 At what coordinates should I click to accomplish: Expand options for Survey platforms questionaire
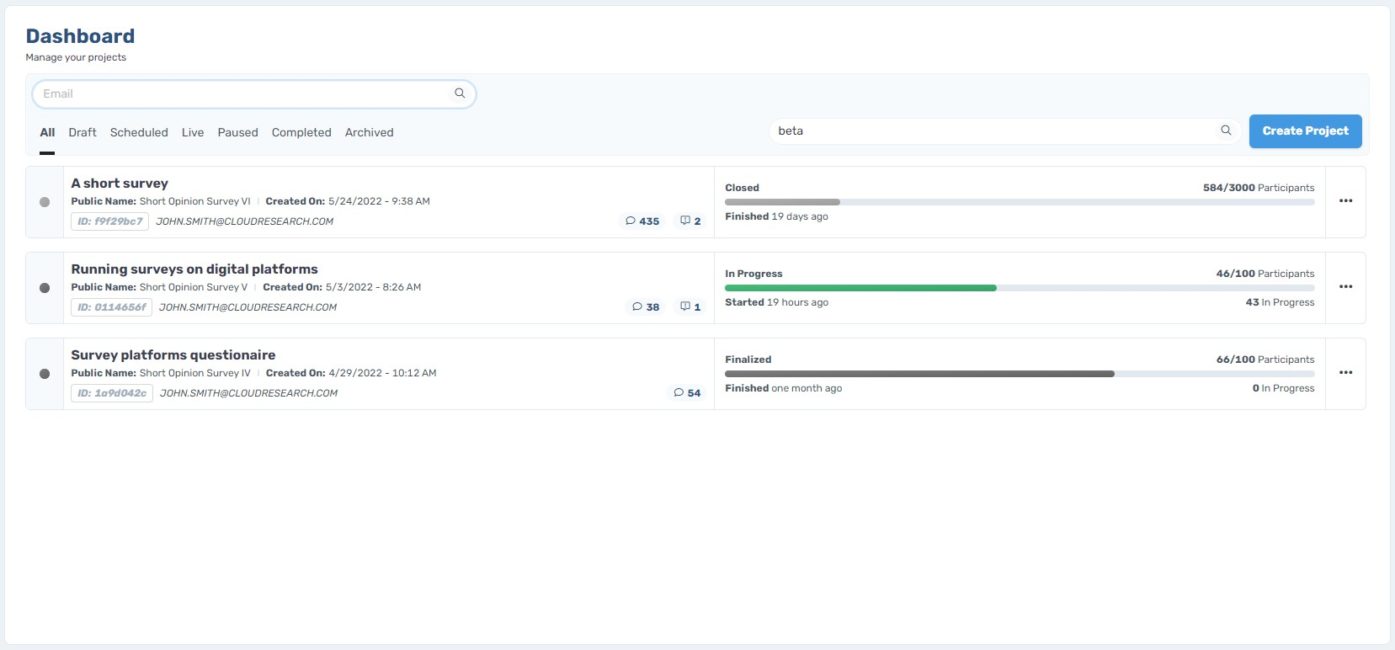(x=1346, y=372)
